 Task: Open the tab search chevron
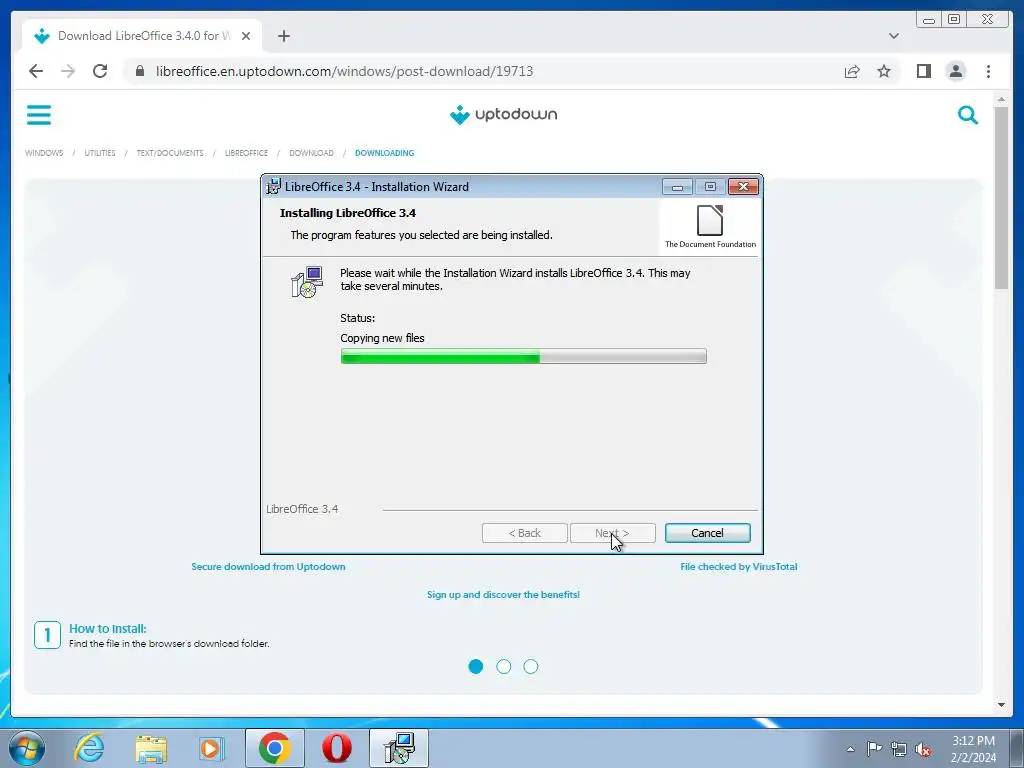tap(893, 36)
